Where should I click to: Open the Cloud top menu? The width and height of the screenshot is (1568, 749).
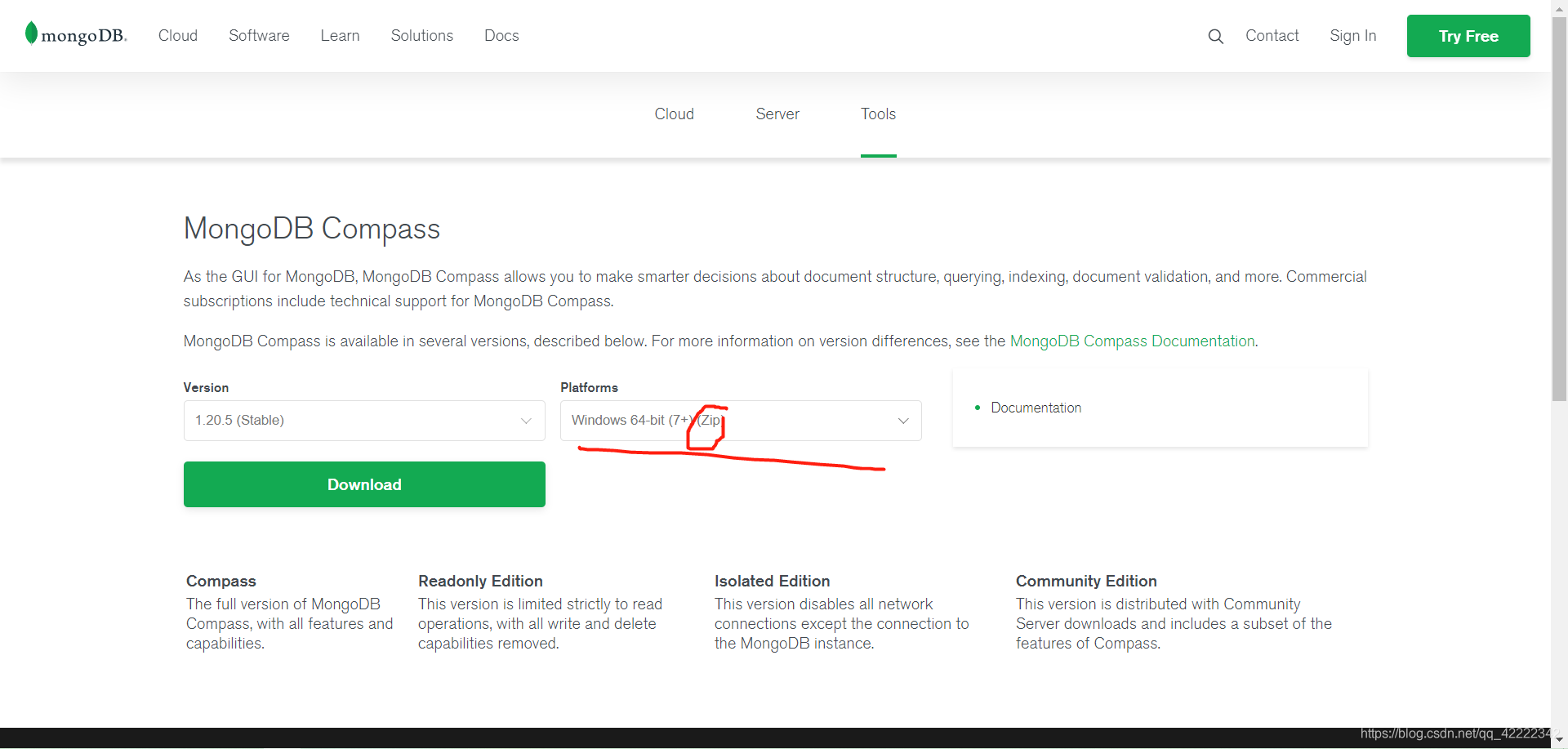178,36
